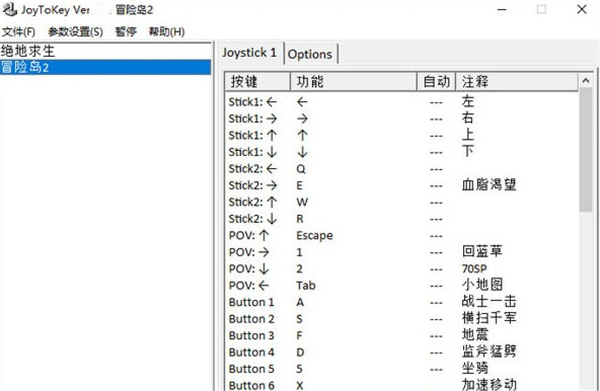Viewport: 600px width, 391px height.
Task: Click the 上 comment
Action: click(x=468, y=135)
